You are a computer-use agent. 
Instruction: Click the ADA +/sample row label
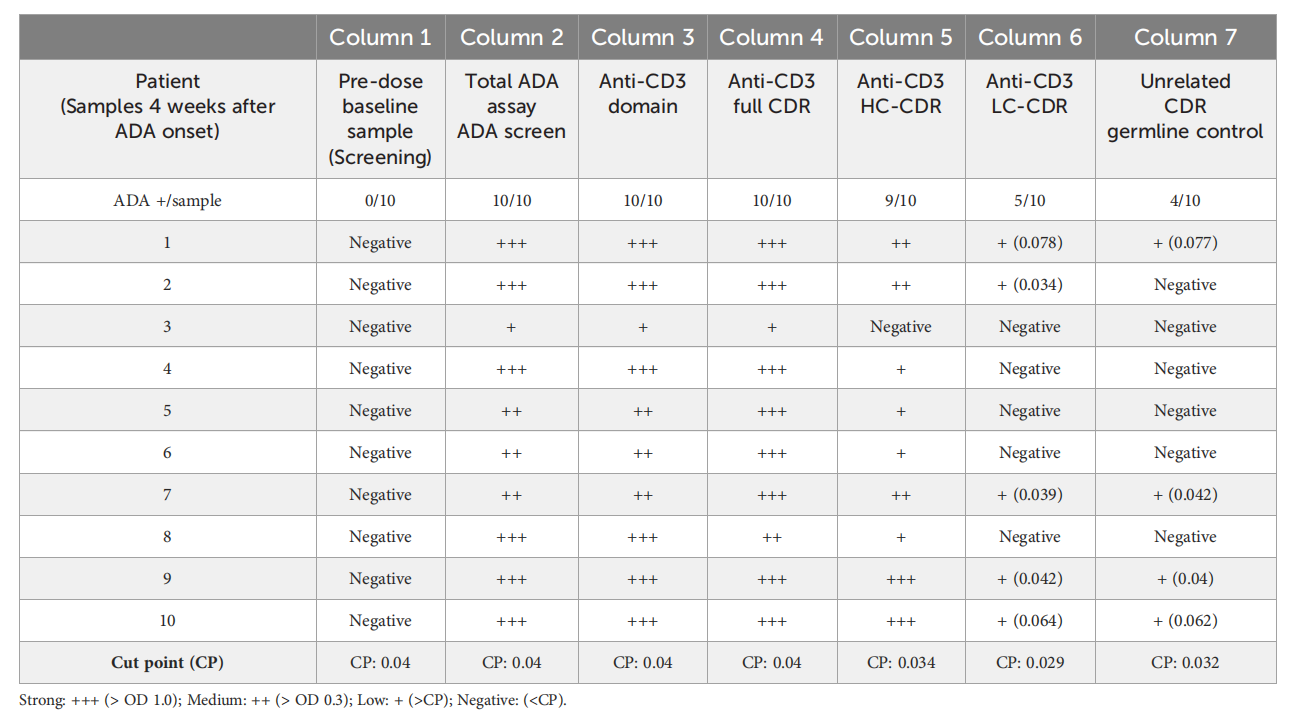[x=168, y=200]
